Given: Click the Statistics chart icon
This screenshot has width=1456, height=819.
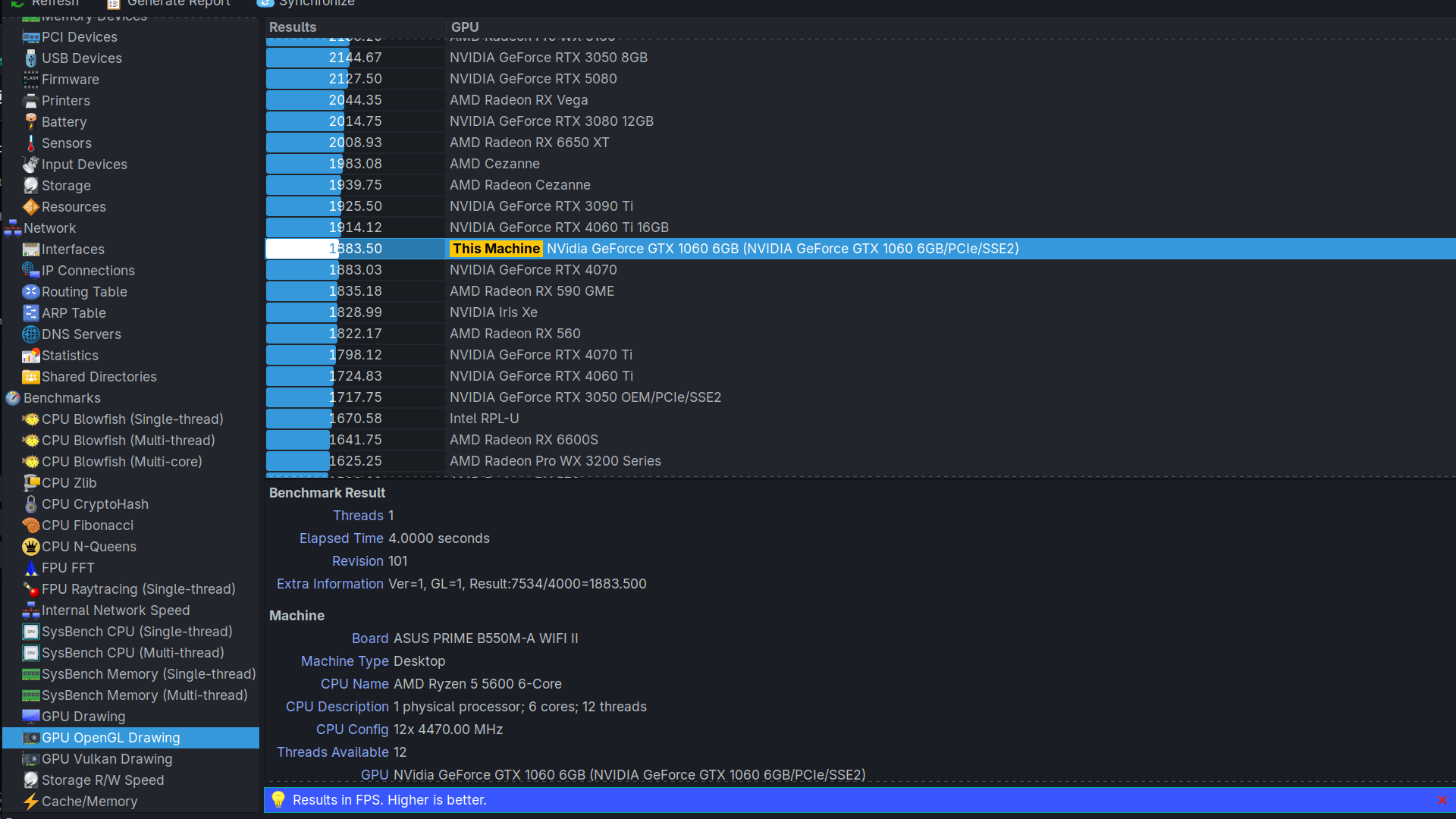Looking at the screenshot, I should click(30, 355).
